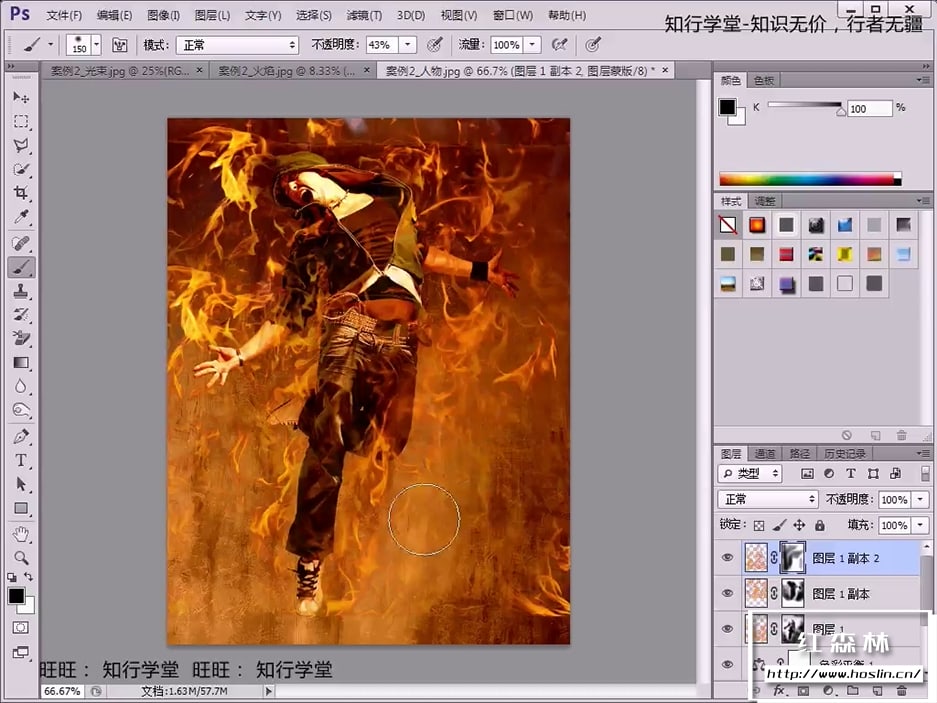Viewport: 937px width, 703px height.
Task: Select the Eyedropper tool
Action: click(x=21, y=216)
